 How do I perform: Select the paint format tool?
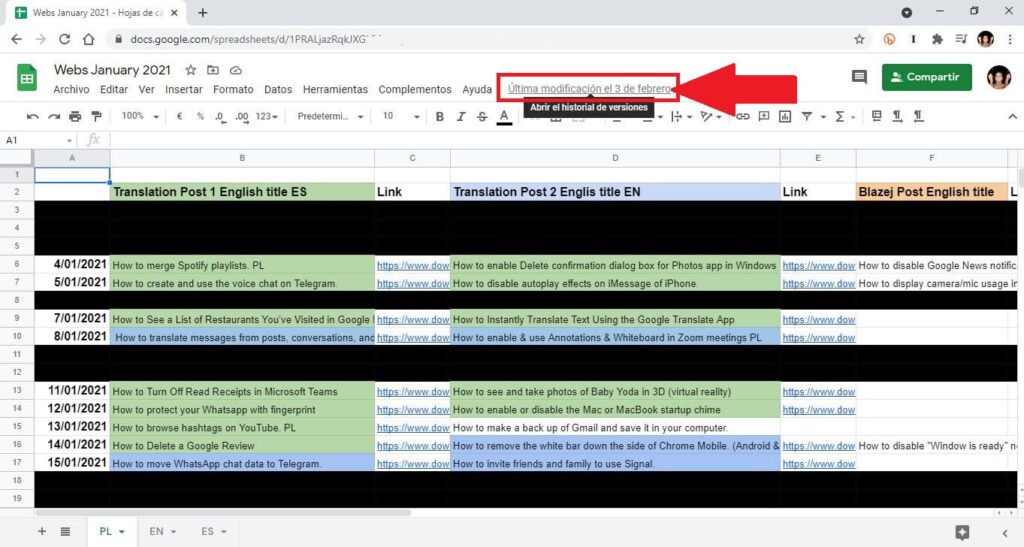coord(97,117)
